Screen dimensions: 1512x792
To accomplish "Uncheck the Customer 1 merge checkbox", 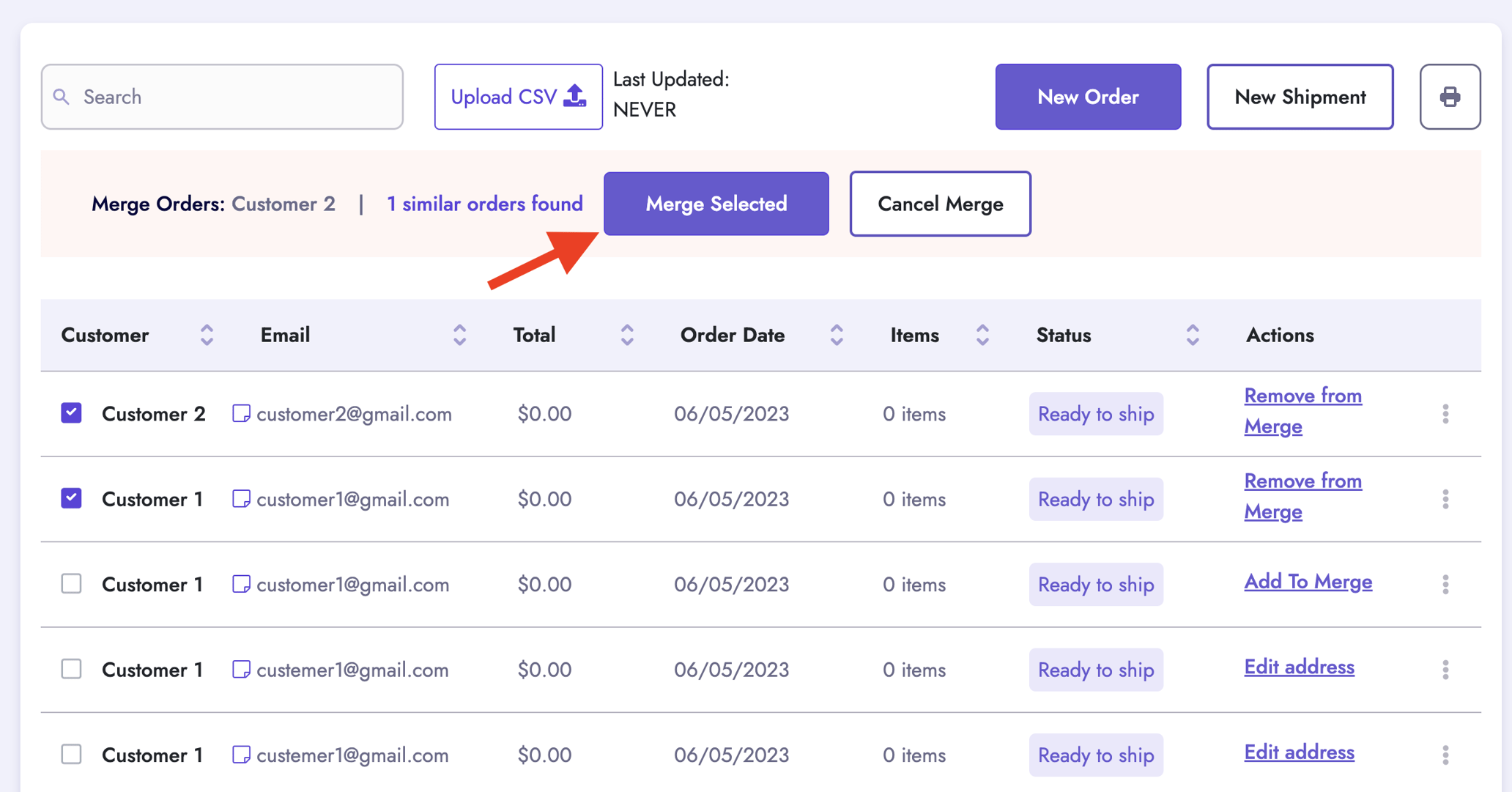I will [71, 498].
